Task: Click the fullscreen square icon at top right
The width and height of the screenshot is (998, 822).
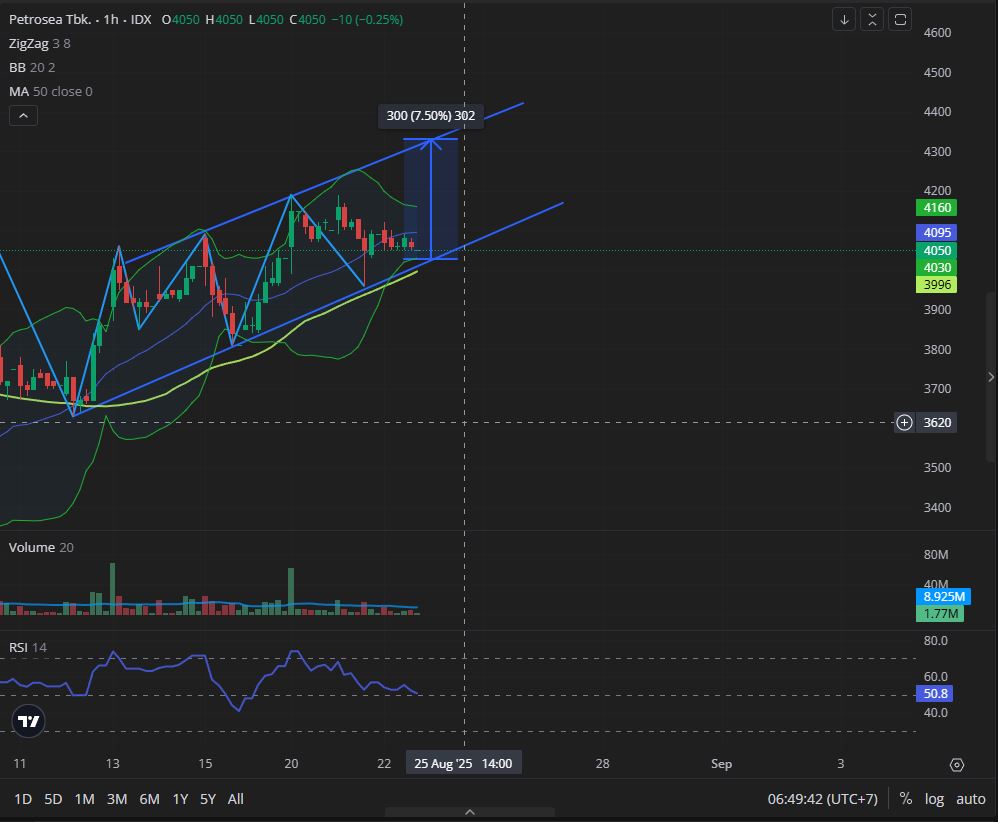Action: pyautogui.click(x=900, y=20)
